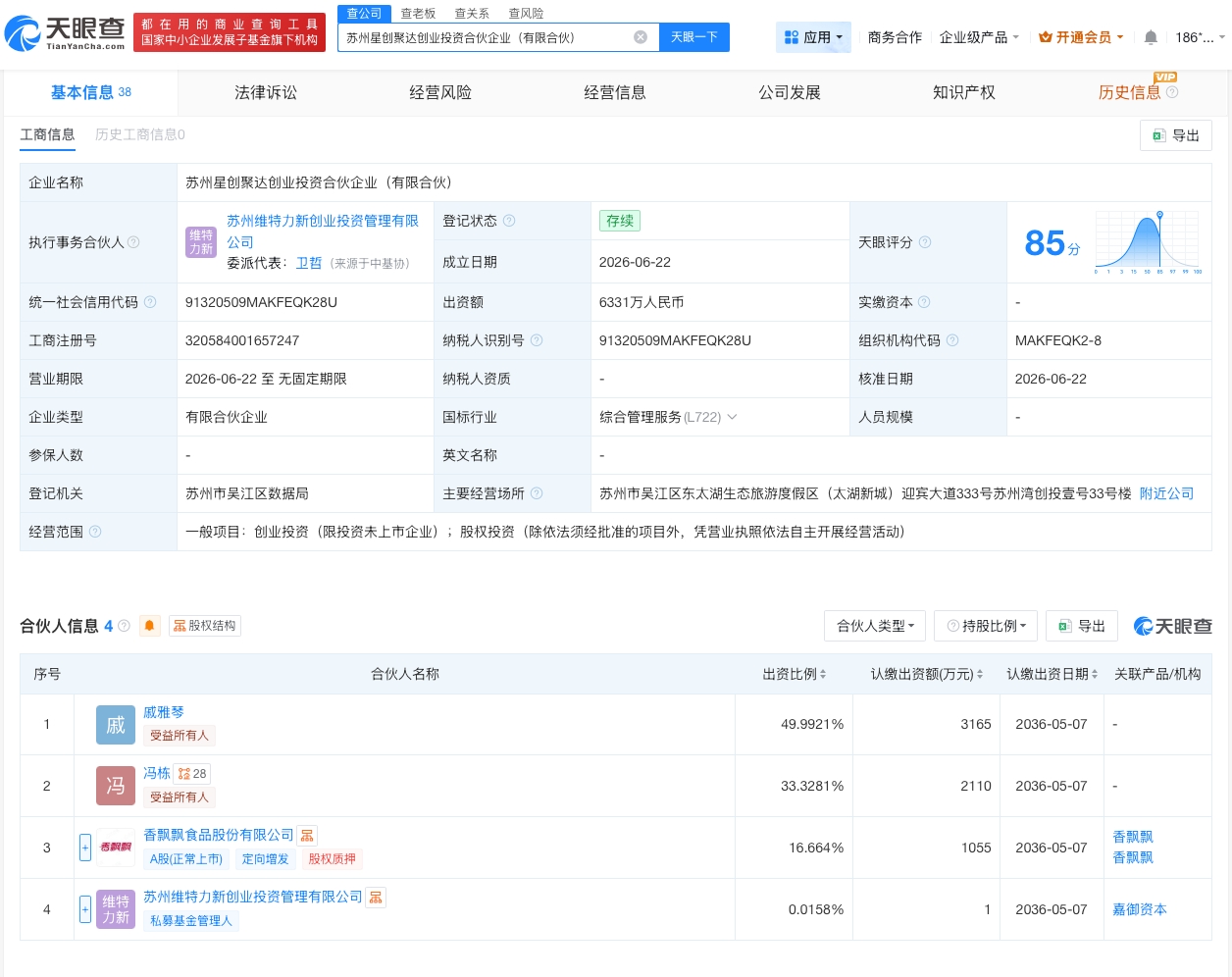The width and height of the screenshot is (1232, 977).
Task: Open 维特力新 logo in executive partner row
Action: coord(201,241)
